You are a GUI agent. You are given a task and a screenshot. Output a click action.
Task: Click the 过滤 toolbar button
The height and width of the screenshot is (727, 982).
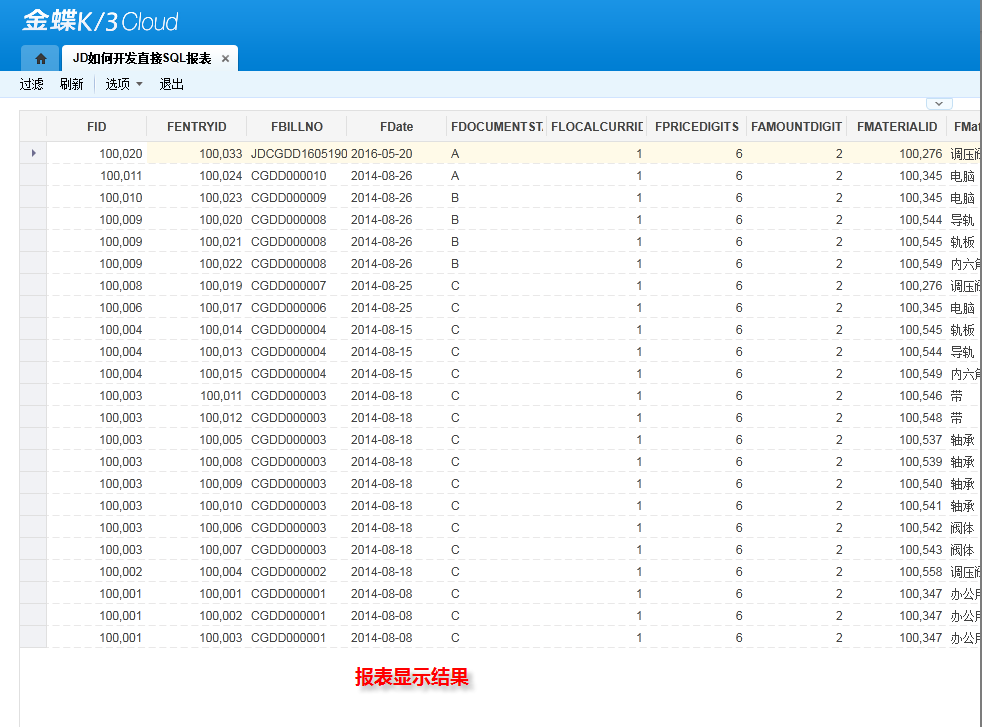click(31, 84)
